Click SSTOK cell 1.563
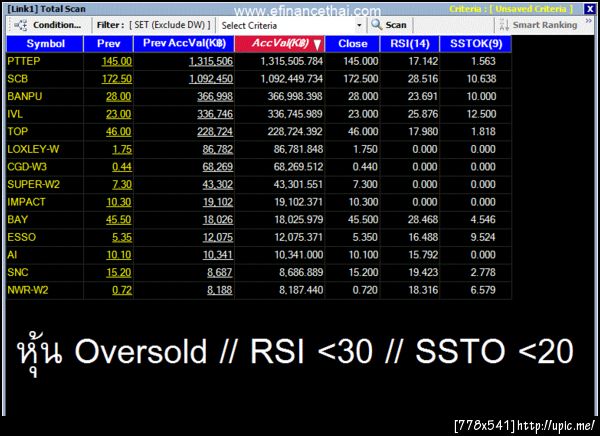The width and height of the screenshot is (600, 436). click(483, 61)
